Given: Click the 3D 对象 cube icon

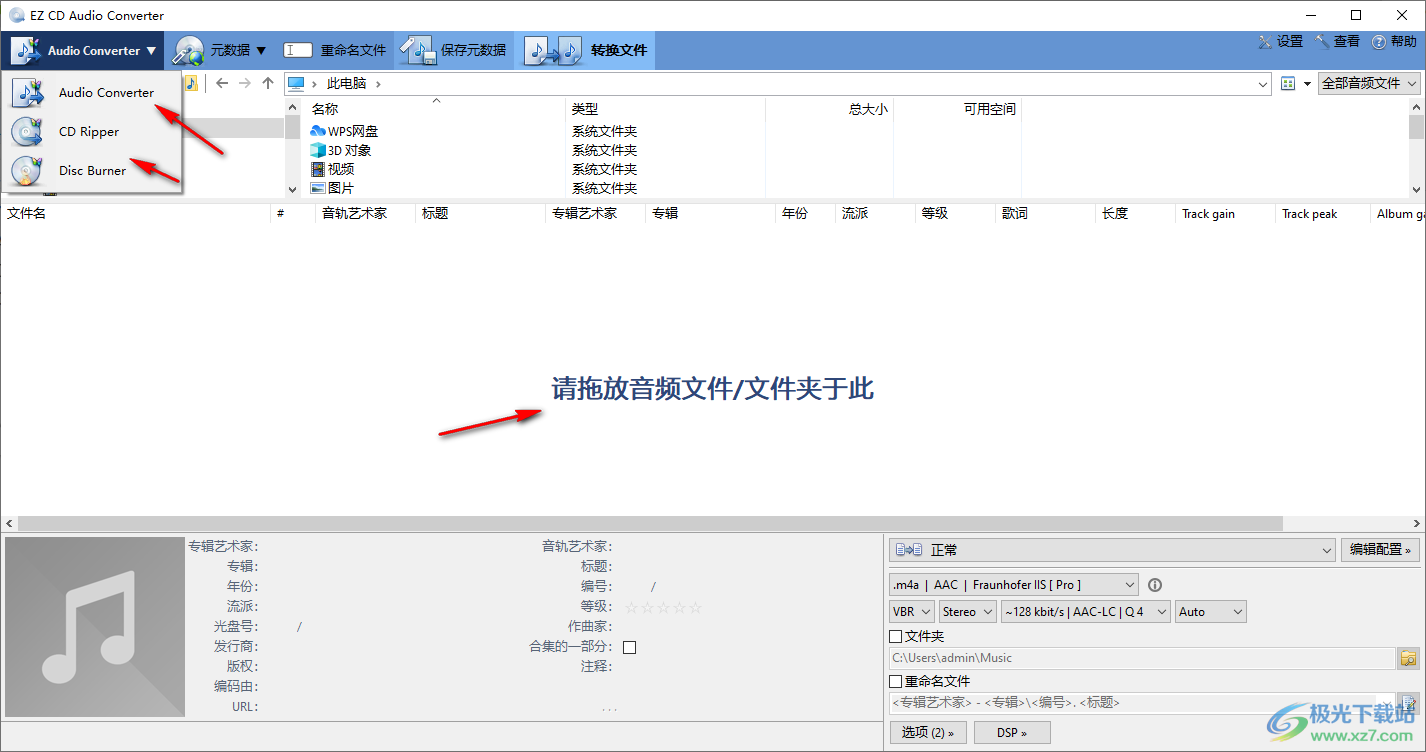Looking at the screenshot, I should 318,150.
